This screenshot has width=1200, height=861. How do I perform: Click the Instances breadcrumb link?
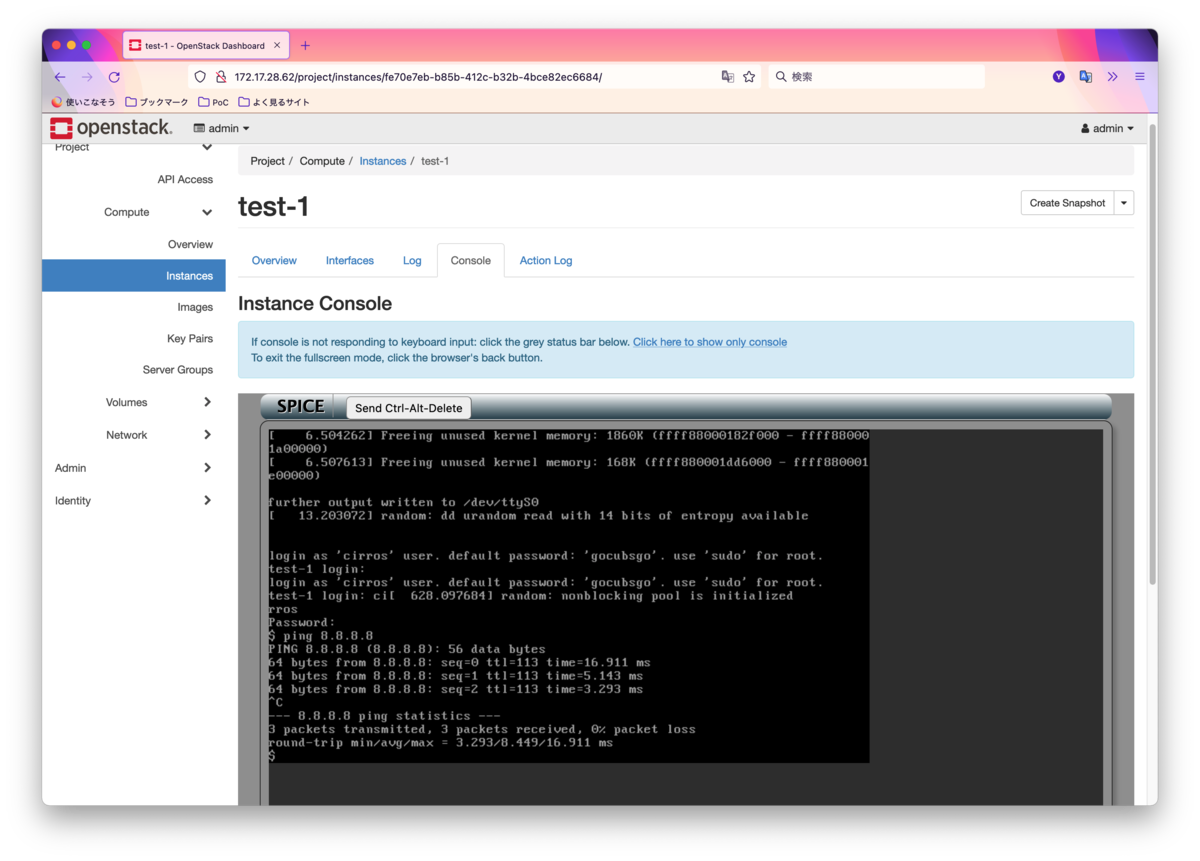383,161
